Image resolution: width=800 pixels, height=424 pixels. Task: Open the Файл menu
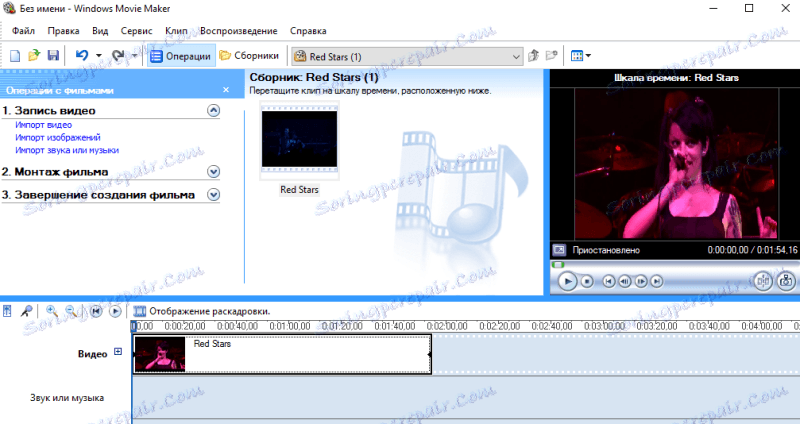click(23, 31)
